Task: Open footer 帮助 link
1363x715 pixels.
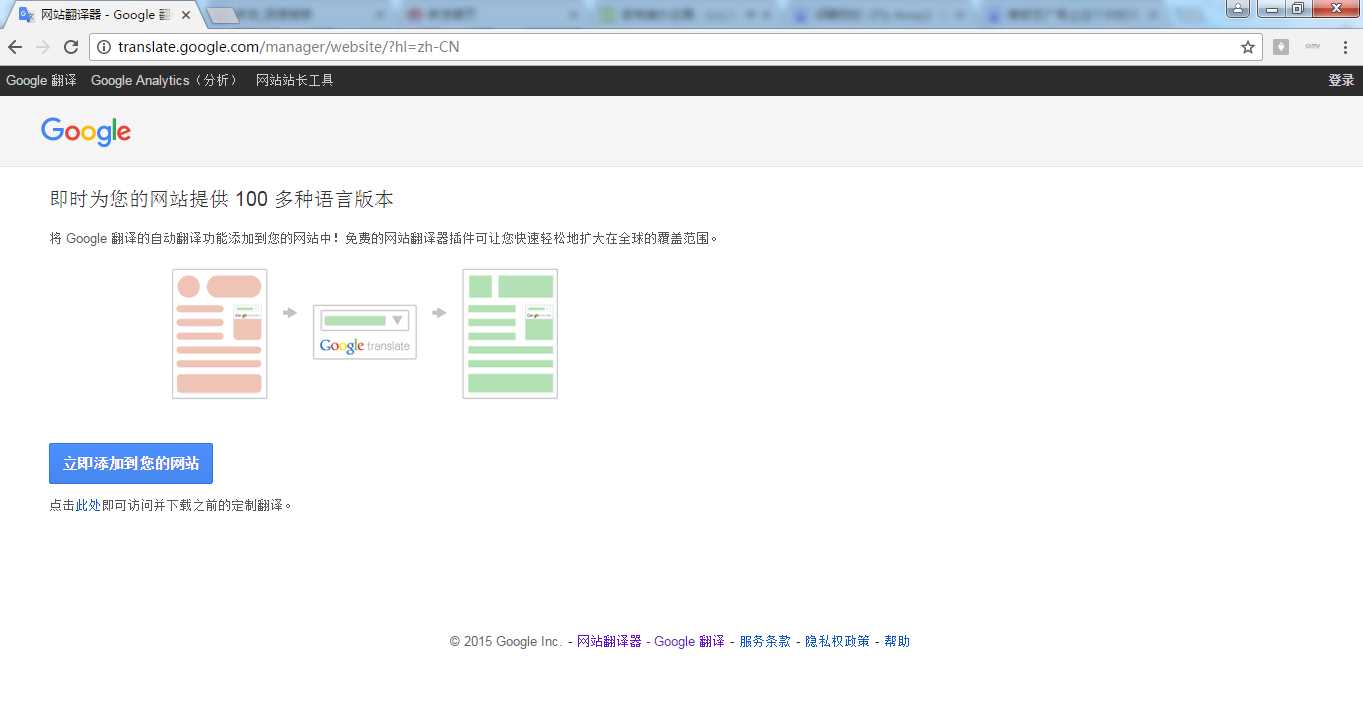Action: (897, 641)
